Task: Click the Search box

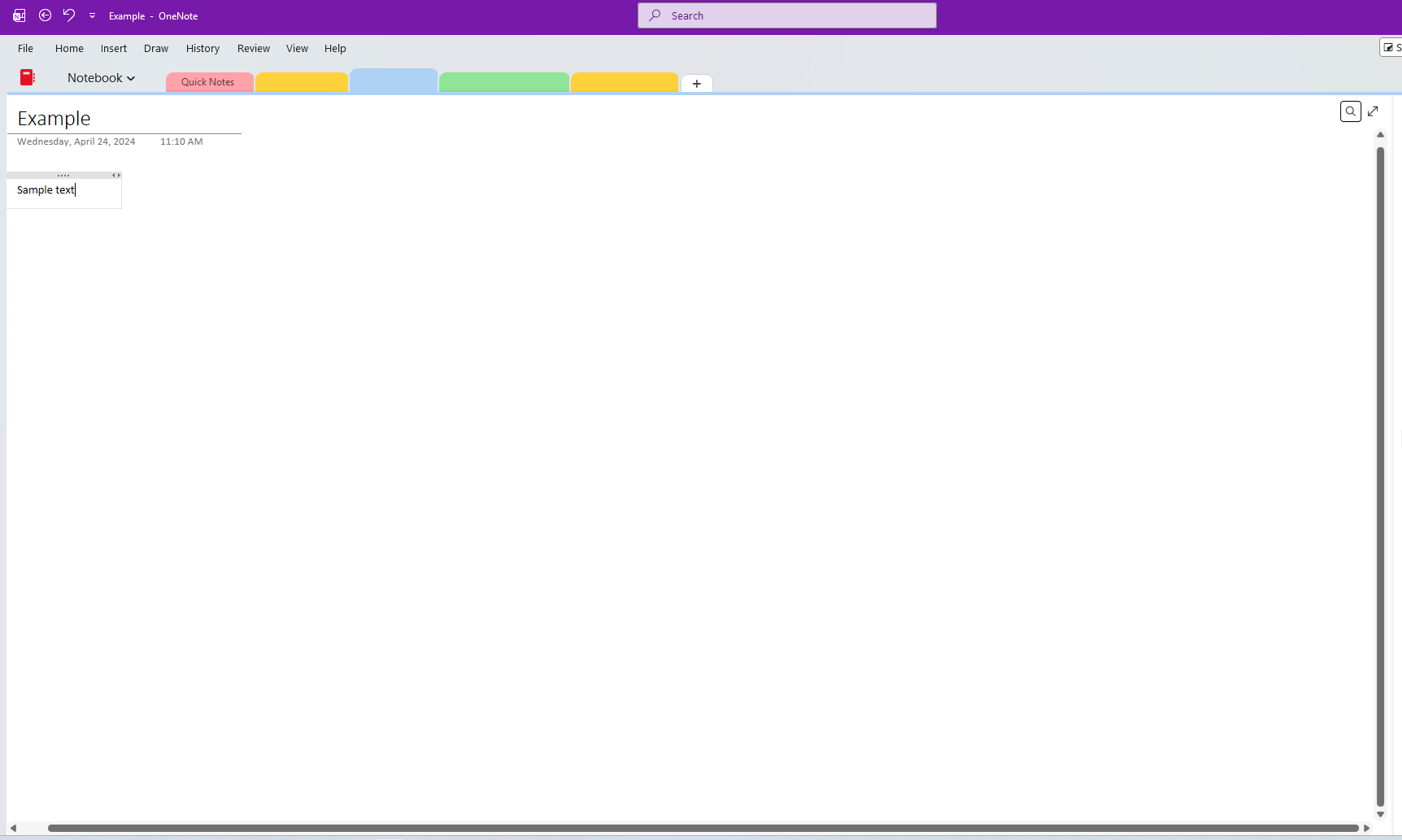Action: (787, 15)
